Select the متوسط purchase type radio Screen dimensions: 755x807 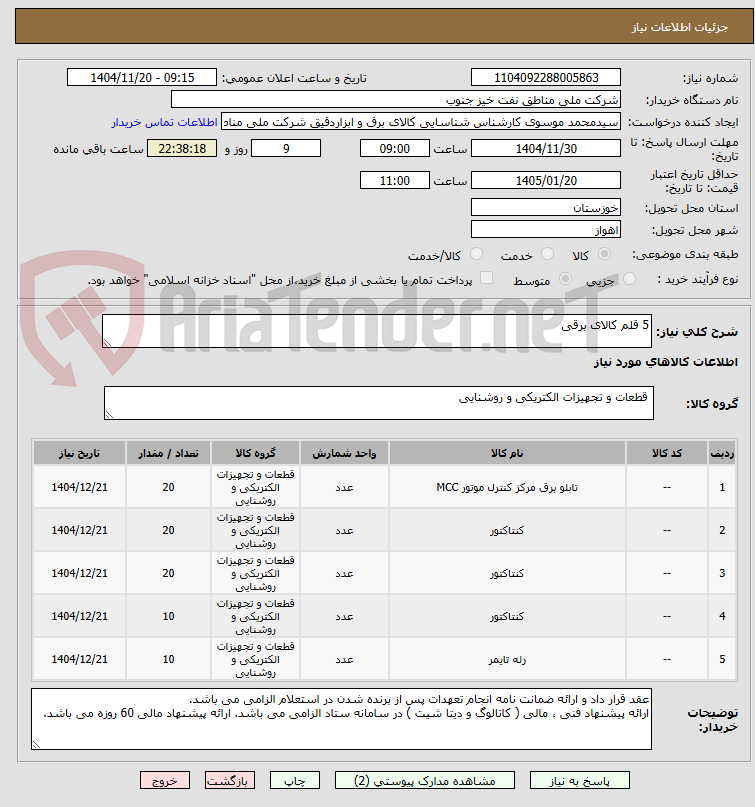tap(565, 279)
